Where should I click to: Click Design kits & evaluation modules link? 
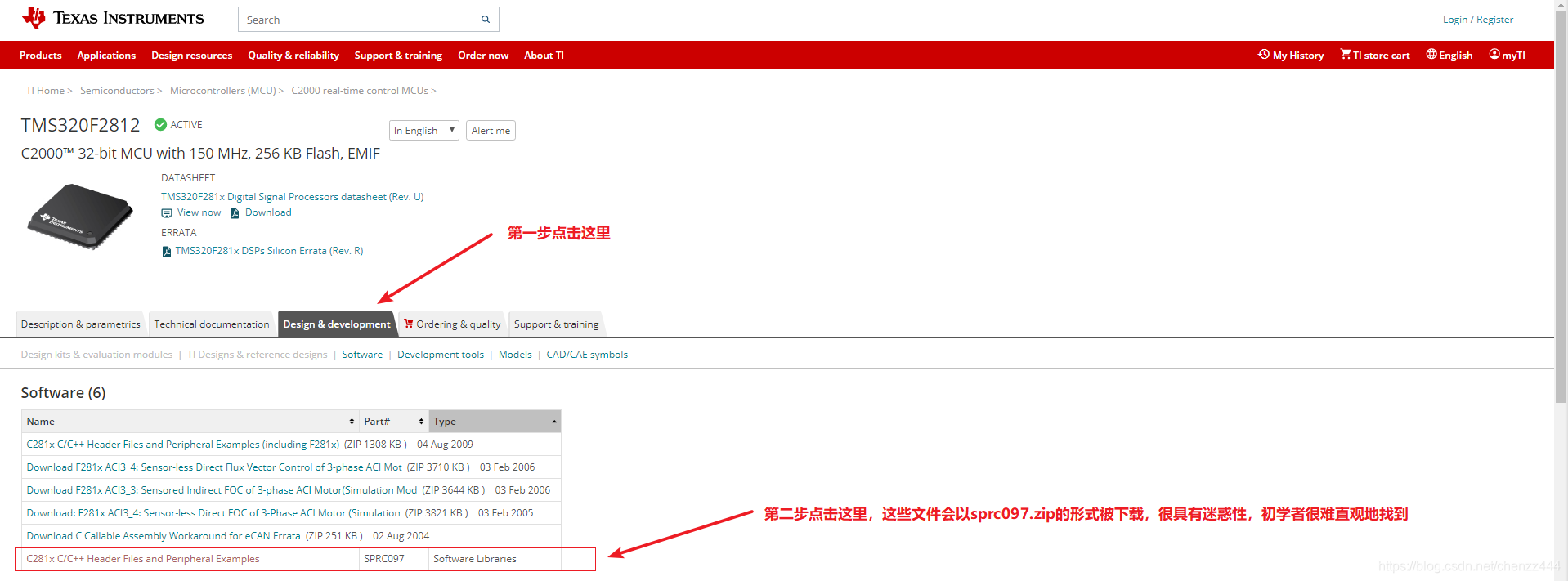(x=96, y=355)
